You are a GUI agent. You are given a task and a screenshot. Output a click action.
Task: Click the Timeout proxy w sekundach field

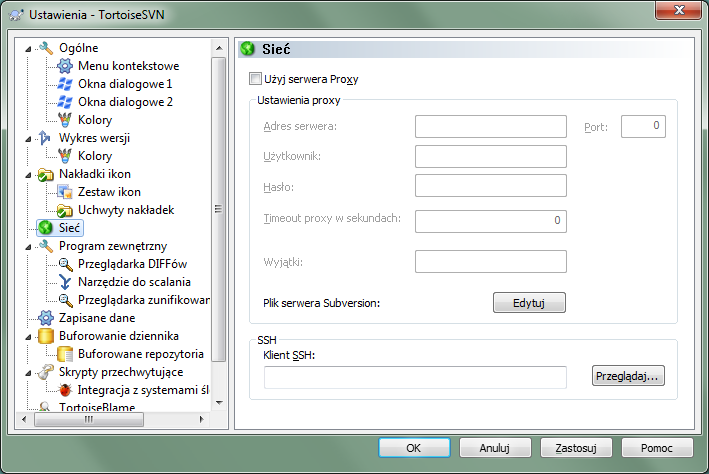pyautogui.click(x=491, y=221)
